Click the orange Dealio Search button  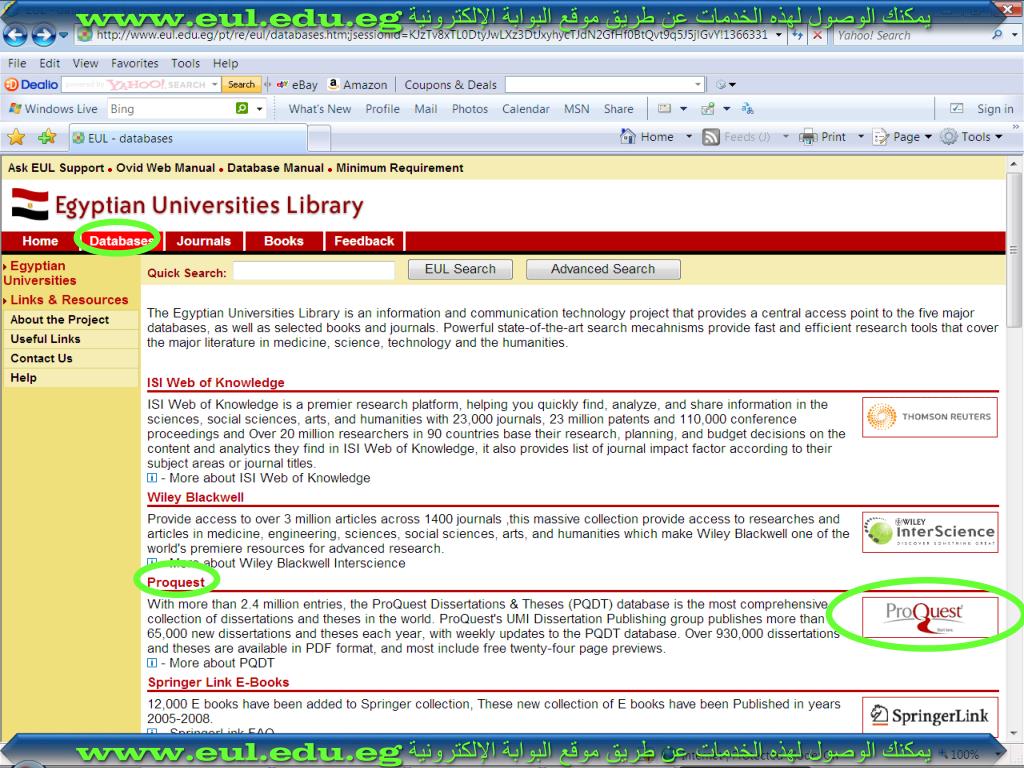241,84
